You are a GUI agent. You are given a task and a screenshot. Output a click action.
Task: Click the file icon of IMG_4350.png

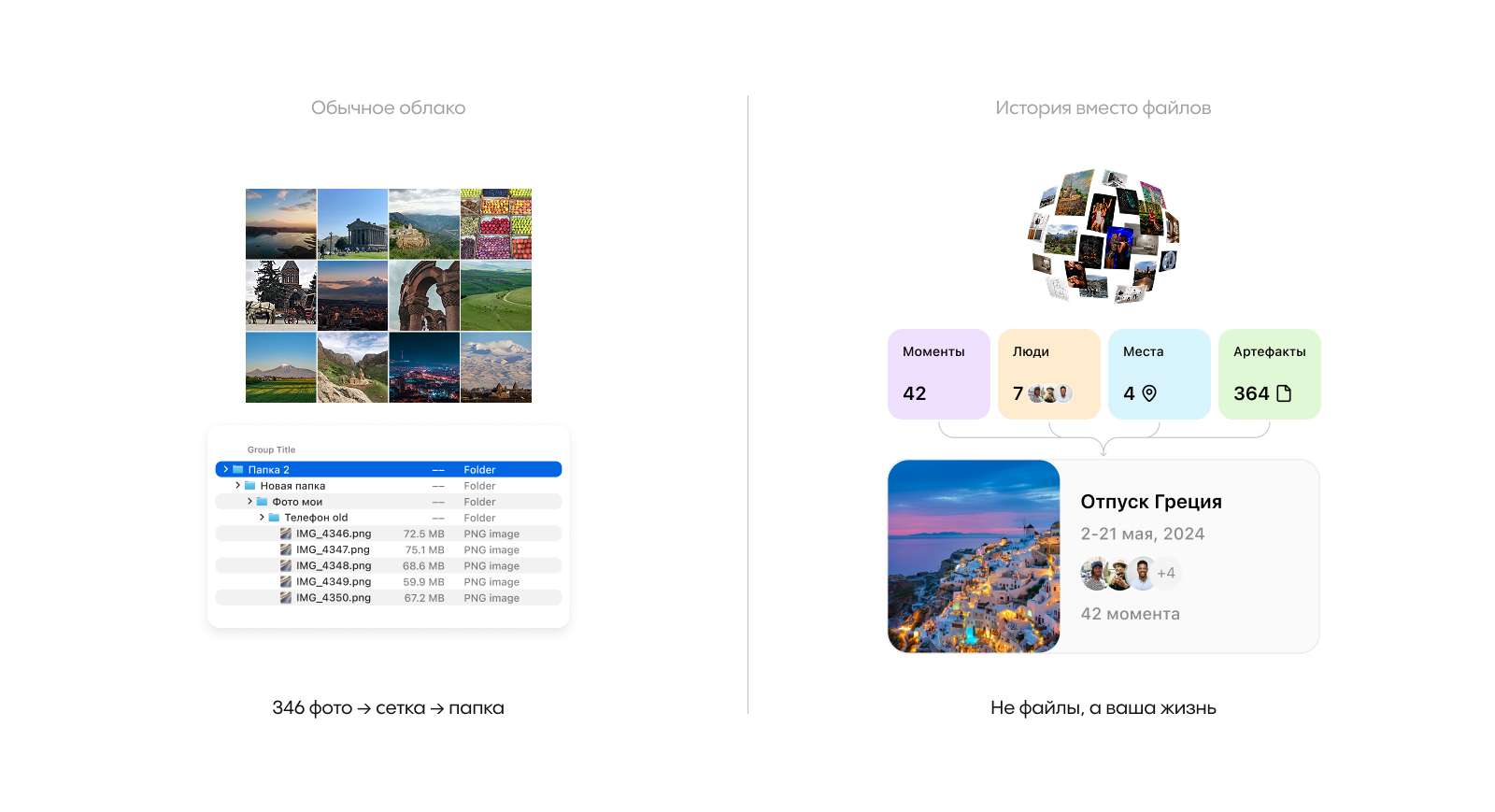click(x=286, y=597)
